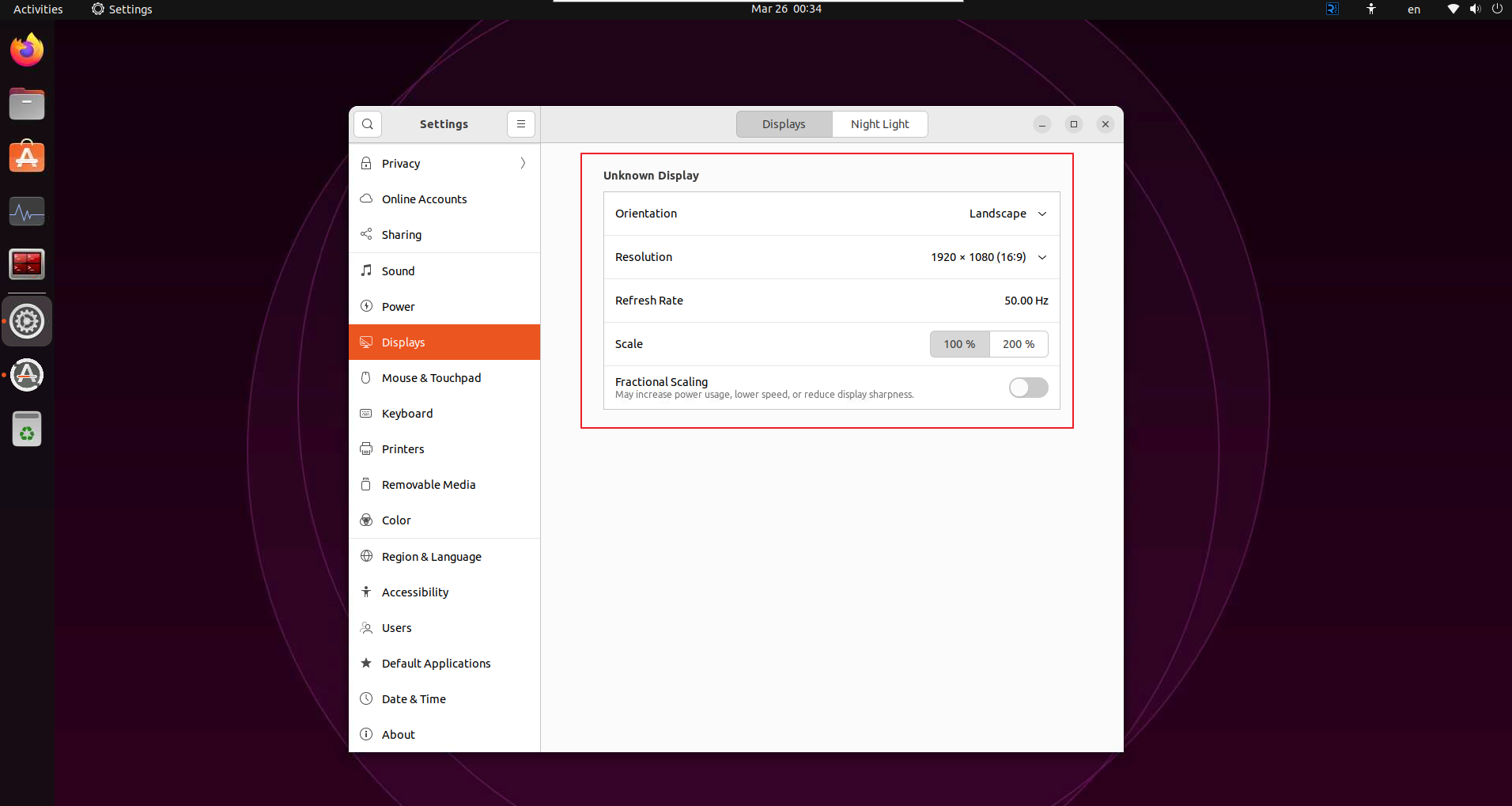Viewport: 1512px width, 806px height.
Task: Open Date & Time settings panel
Action: (x=444, y=698)
